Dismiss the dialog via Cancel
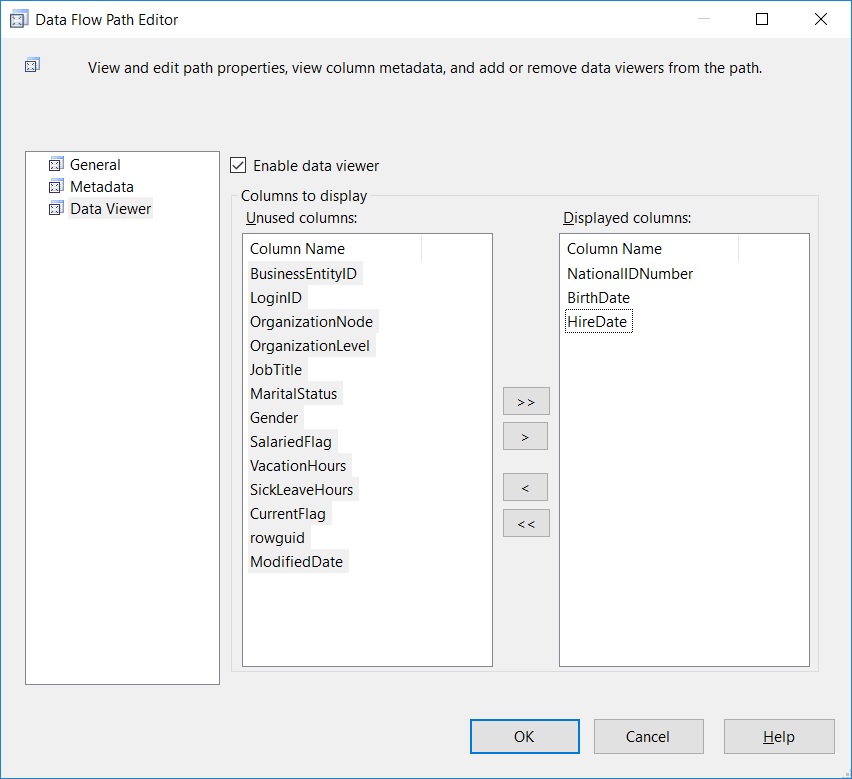 point(648,736)
